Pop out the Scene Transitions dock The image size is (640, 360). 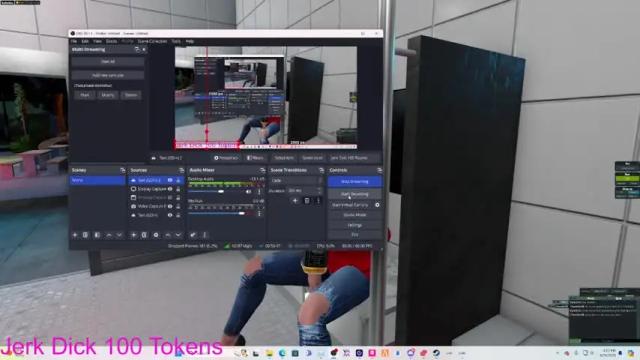point(321,170)
